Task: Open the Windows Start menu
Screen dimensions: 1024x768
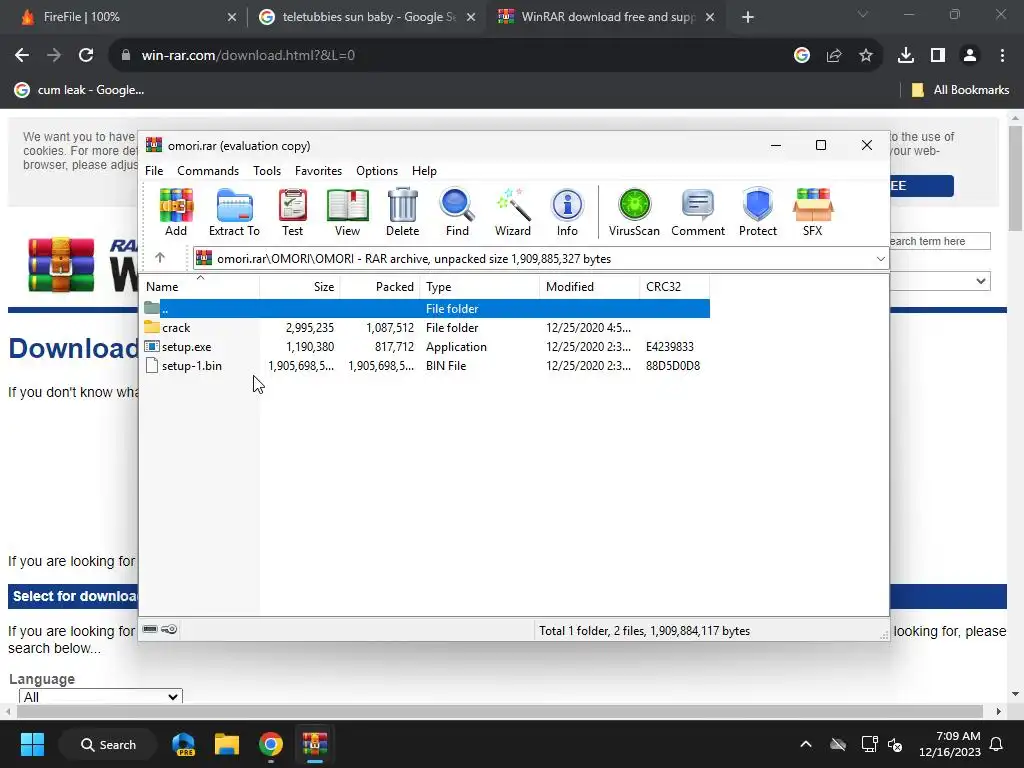Action: click(32, 744)
